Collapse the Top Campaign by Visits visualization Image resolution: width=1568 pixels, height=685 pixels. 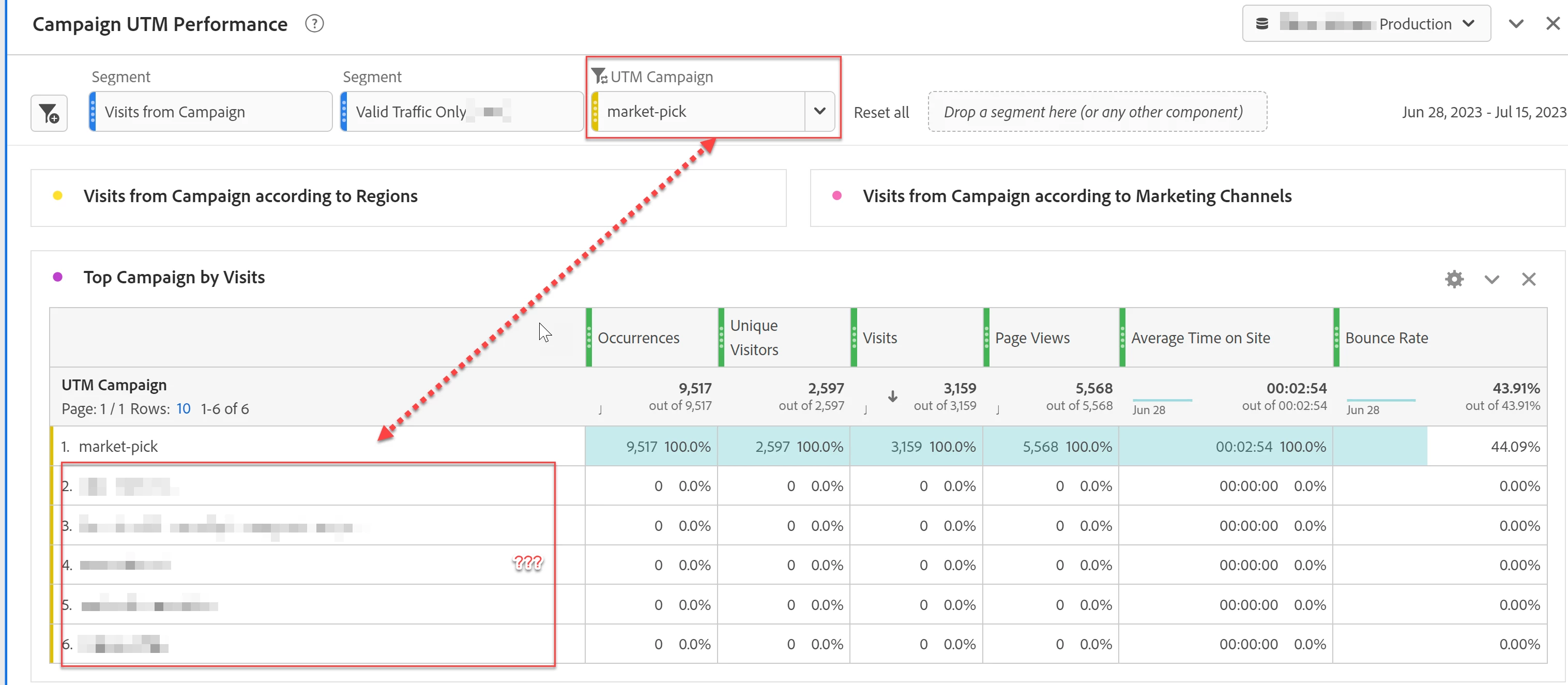click(1491, 279)
